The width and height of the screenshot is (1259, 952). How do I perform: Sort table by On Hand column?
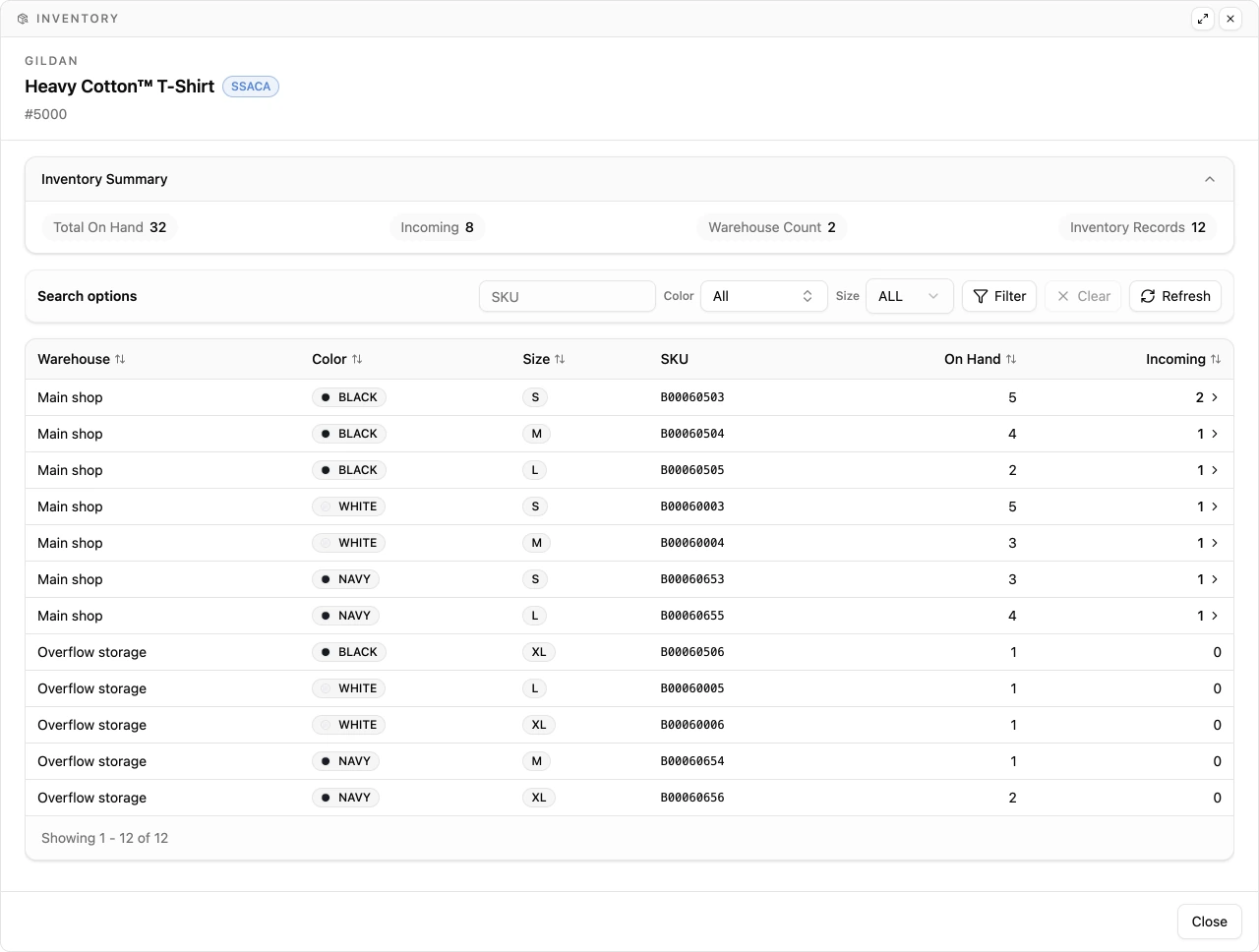point(981,359)
